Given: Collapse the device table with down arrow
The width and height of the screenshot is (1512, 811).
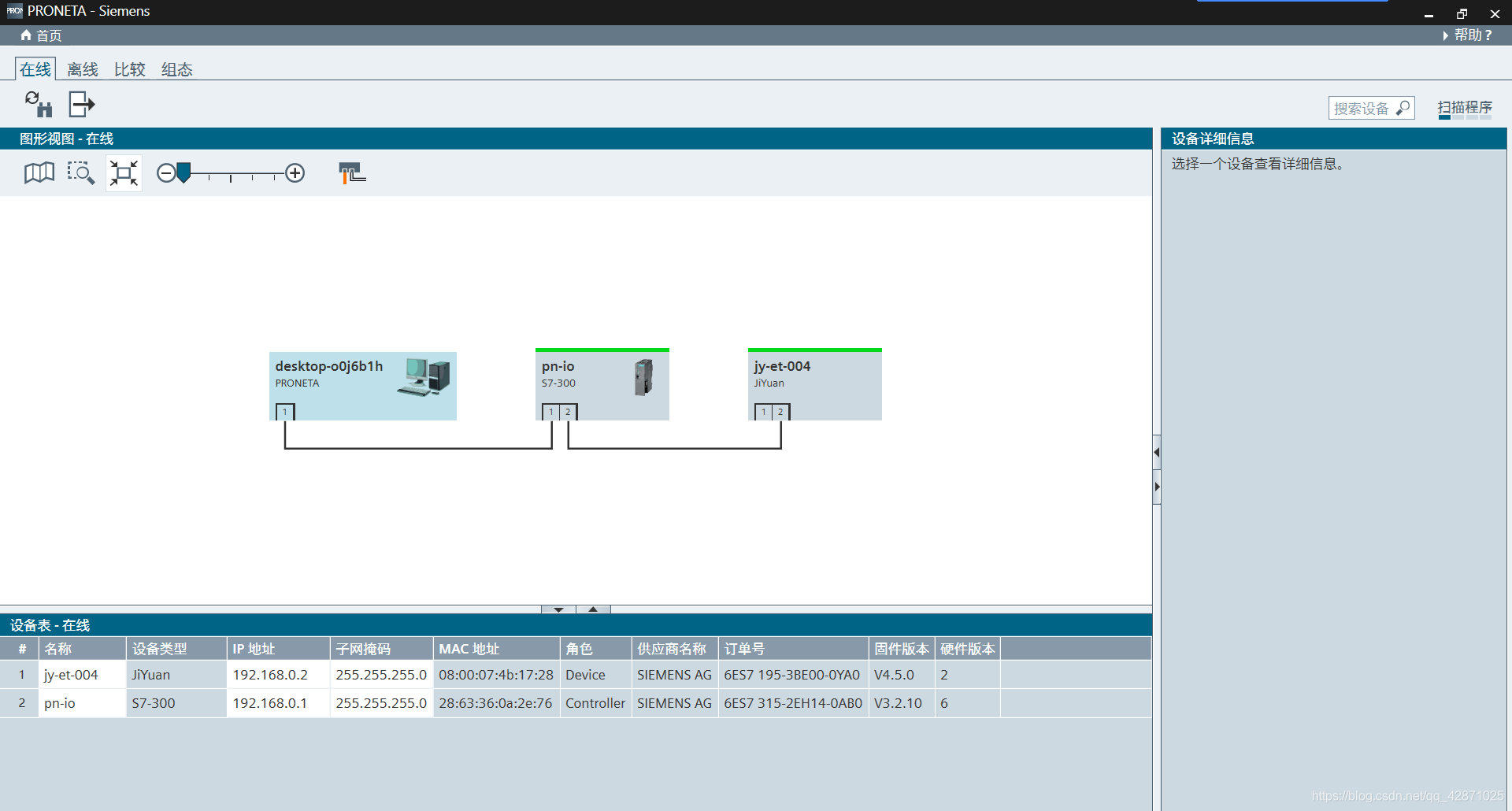Looking at the screenshot, I should click(x=558, y=609).
